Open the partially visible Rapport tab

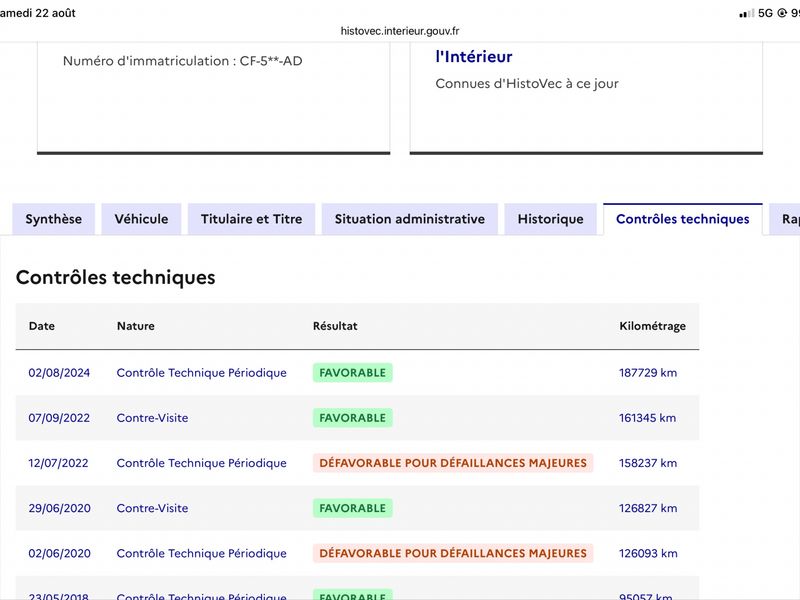coord(786,219)
